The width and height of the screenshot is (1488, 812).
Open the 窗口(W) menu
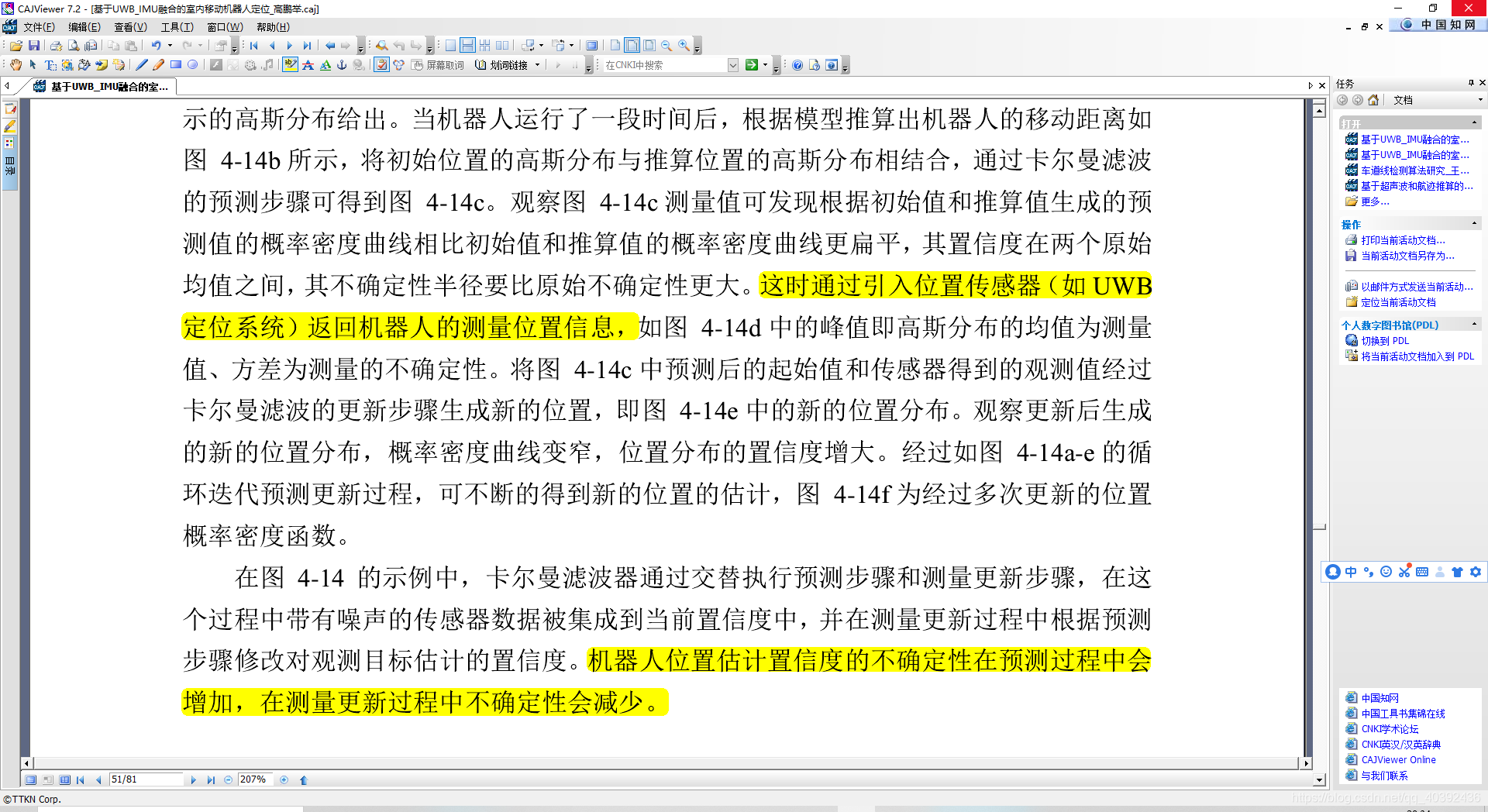(225, 27)
